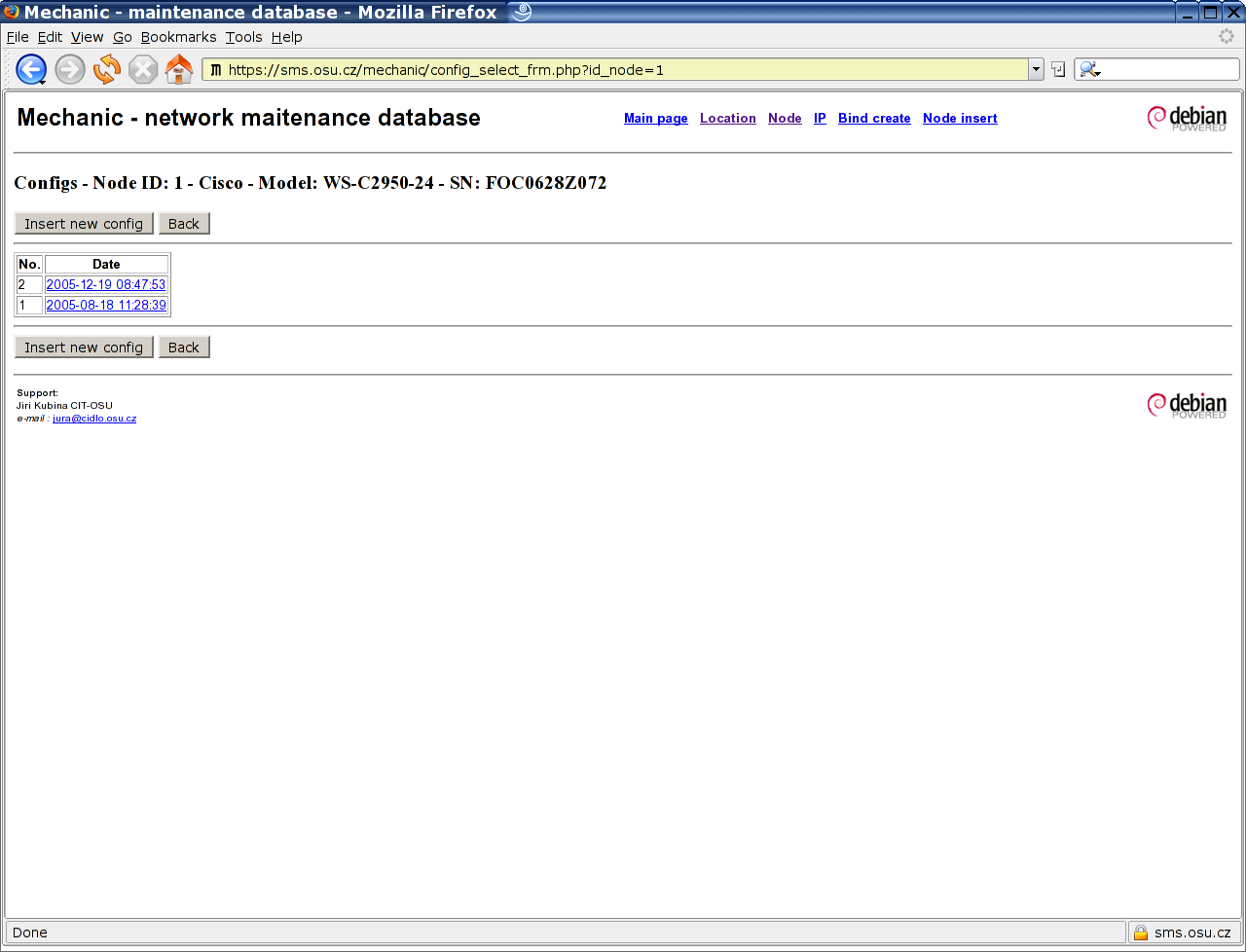Open the Help menu
Screen dimensions: 1246x952
(x=286, y=37)
